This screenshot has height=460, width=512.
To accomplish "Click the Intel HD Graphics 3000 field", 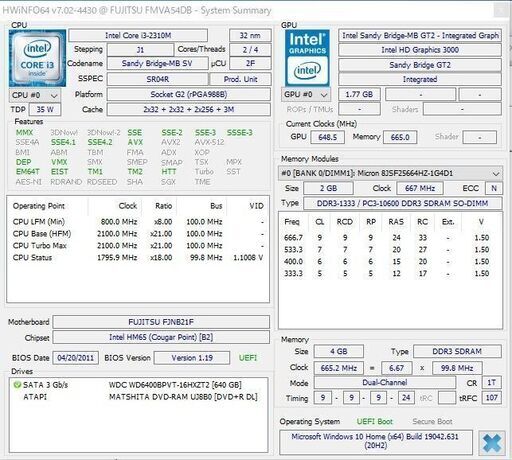I will pyautogui.click(x=420, y=50).
